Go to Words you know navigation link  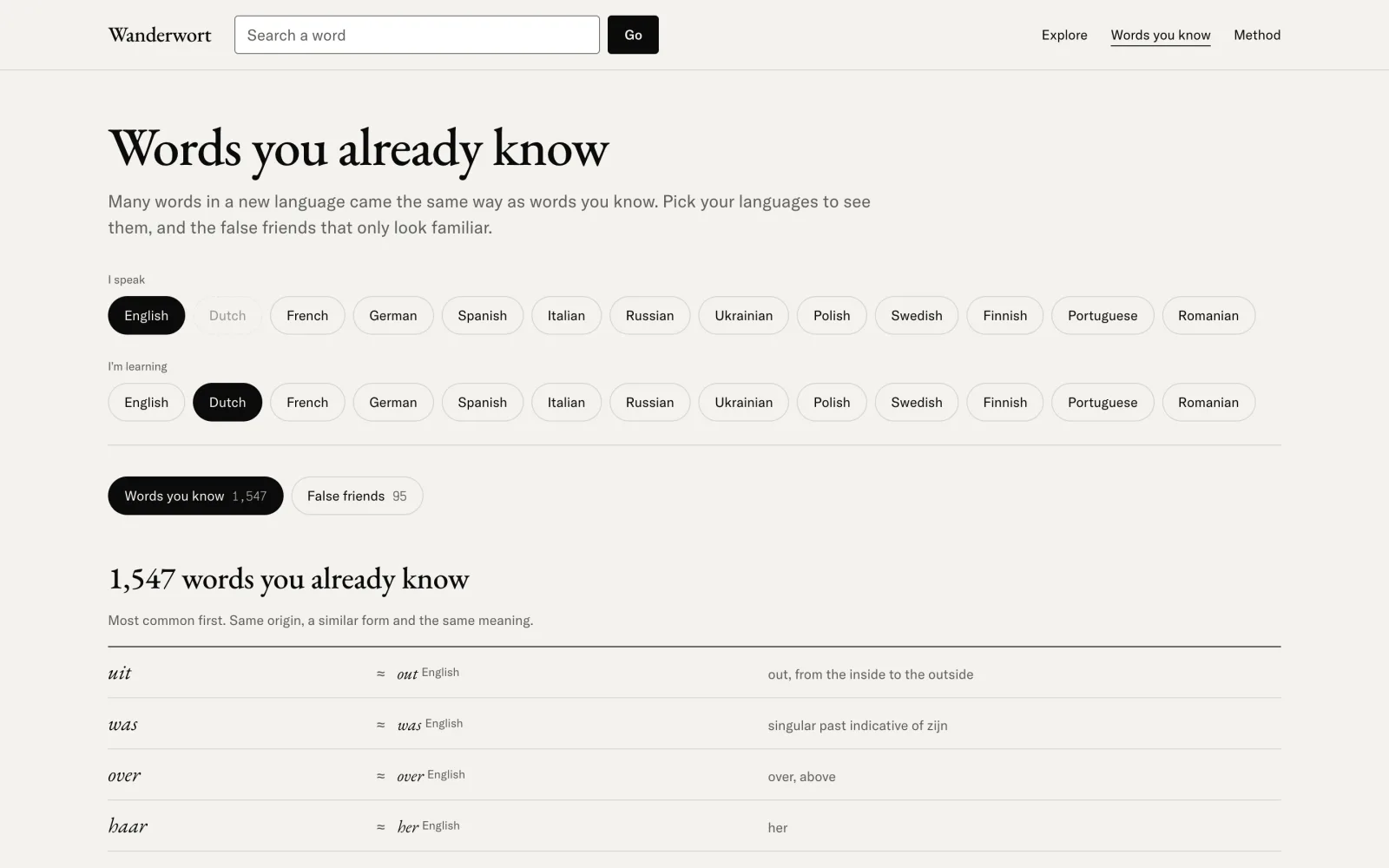(x=1161, y=35)
